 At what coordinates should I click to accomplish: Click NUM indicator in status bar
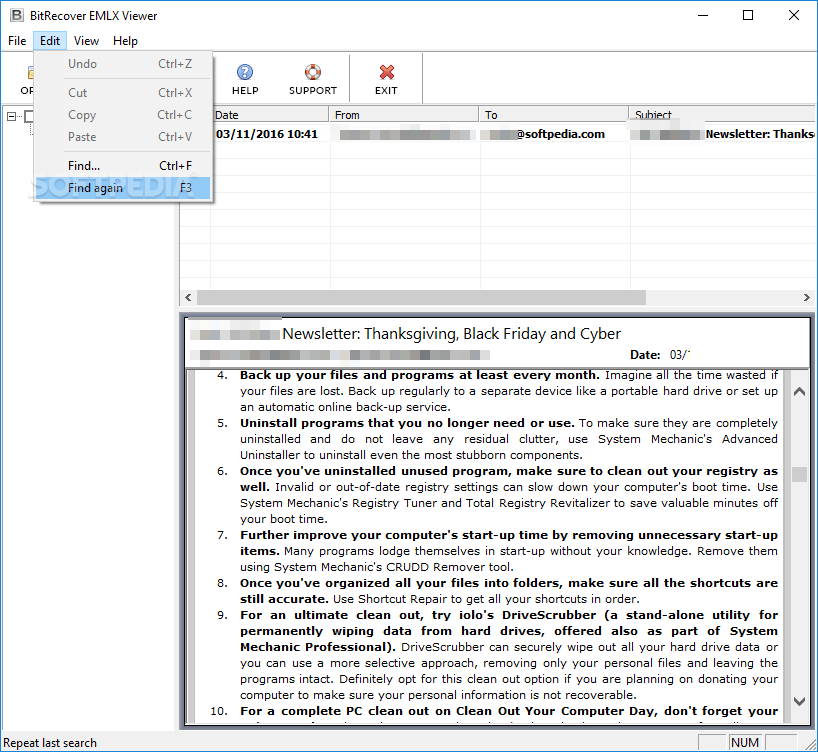click(745, 743)
